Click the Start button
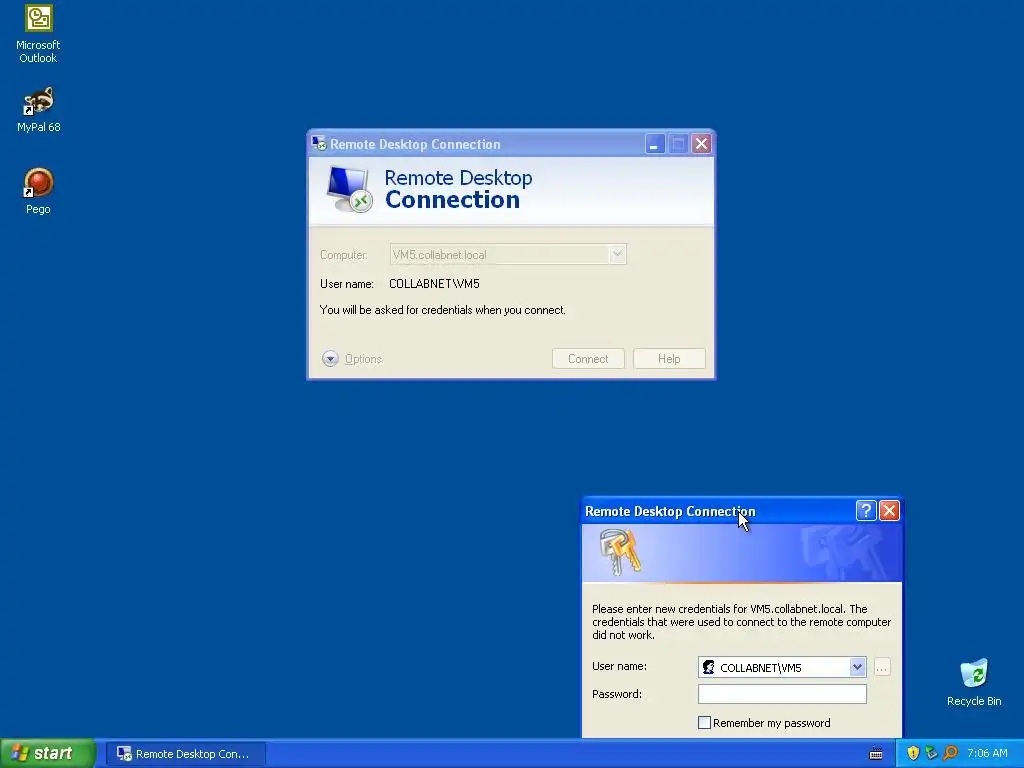The width and height of the screenshot is (1024, 768). tap(47, 753)
